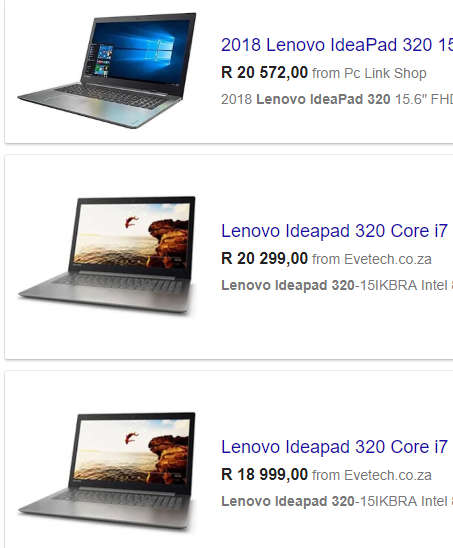Click 'from Evetech.co.za' beside R 18 999,00
453x548 pixels.
point(372,475)
